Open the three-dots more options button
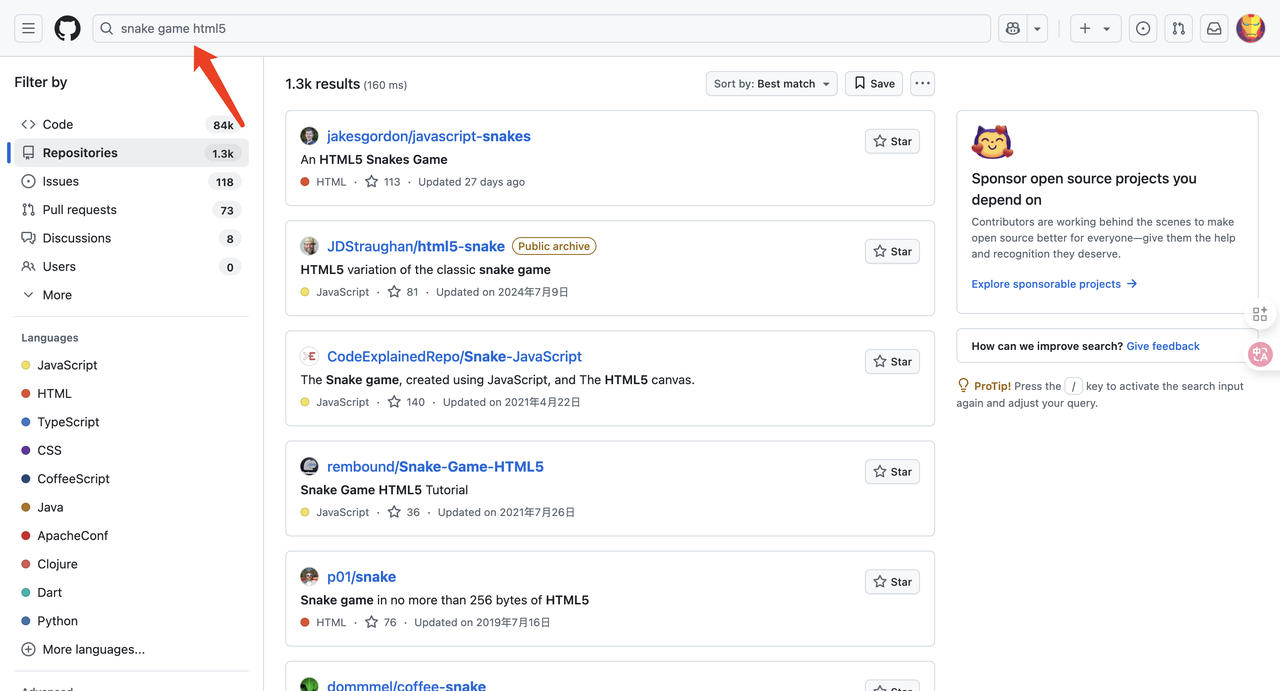The image size is (1280, 691). 922,84
